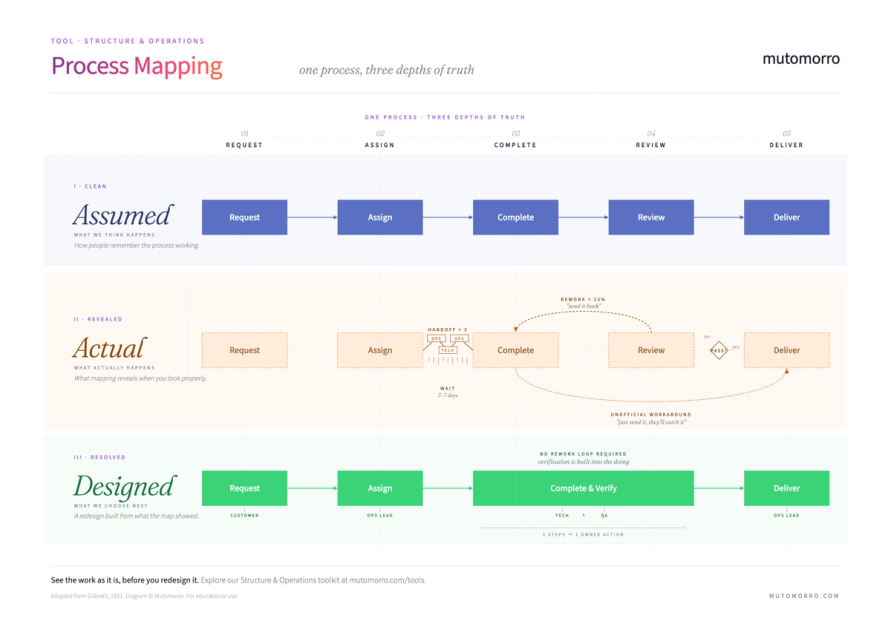Click the 'REWORK × 23%' label
891x630 pixels.
click(x=583, y=299)
